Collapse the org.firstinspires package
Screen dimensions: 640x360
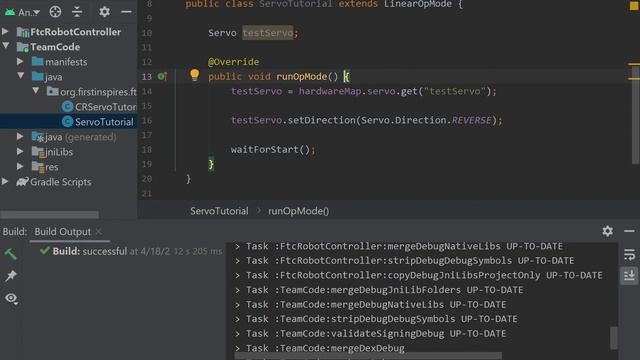[x=36, y=91]
